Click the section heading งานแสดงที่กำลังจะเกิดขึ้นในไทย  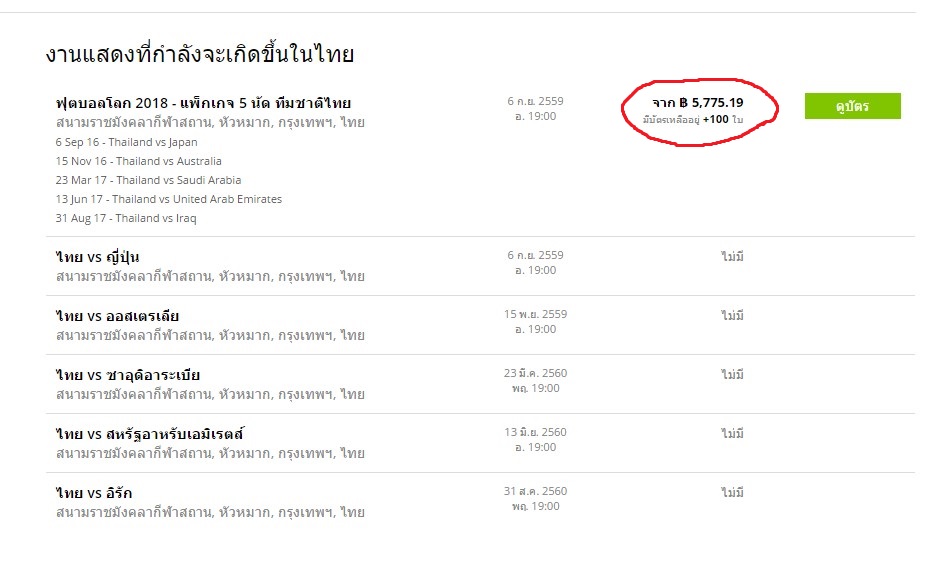click(200, 55)
